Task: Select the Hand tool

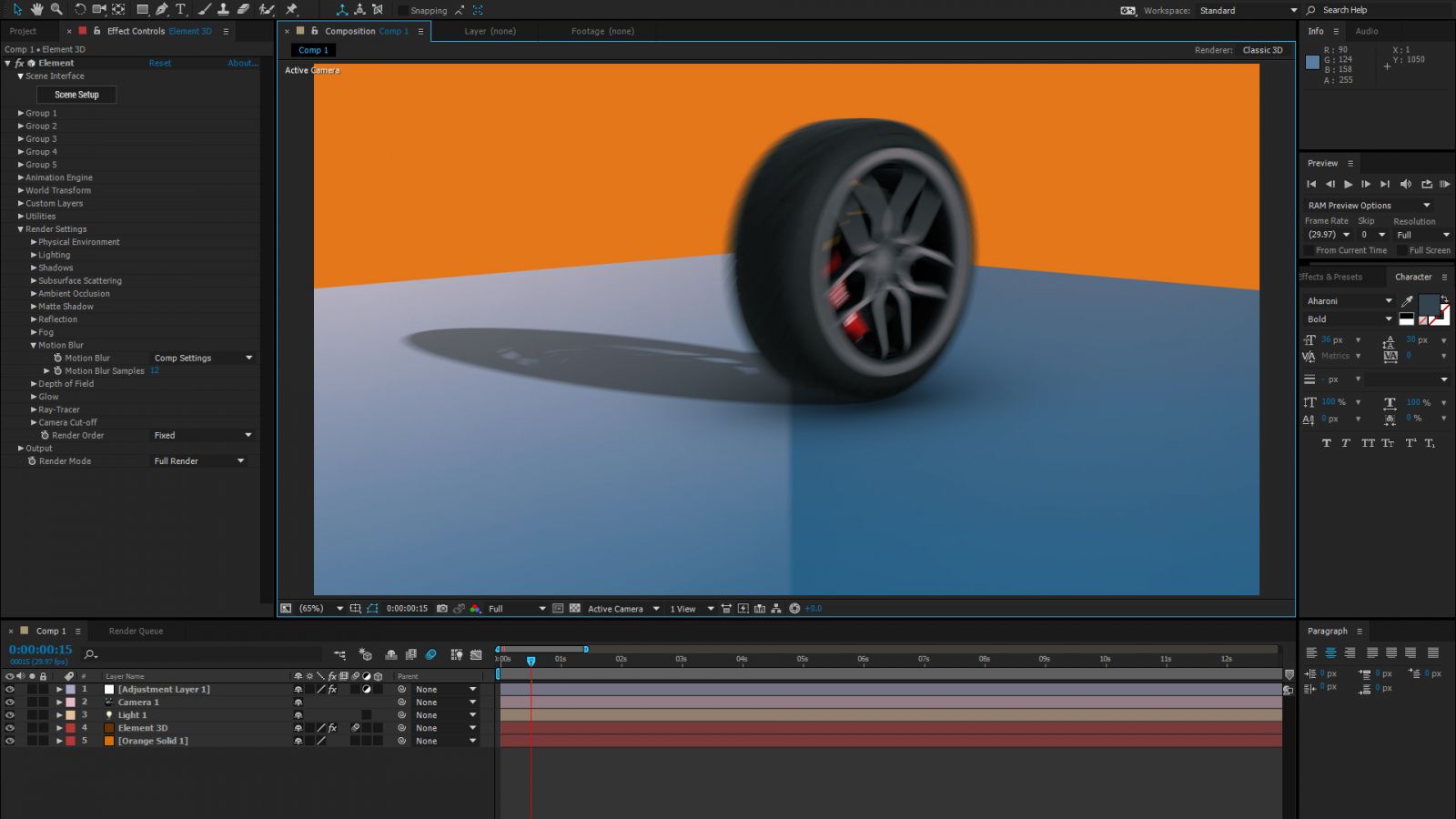Action: [x=36, y=9]
